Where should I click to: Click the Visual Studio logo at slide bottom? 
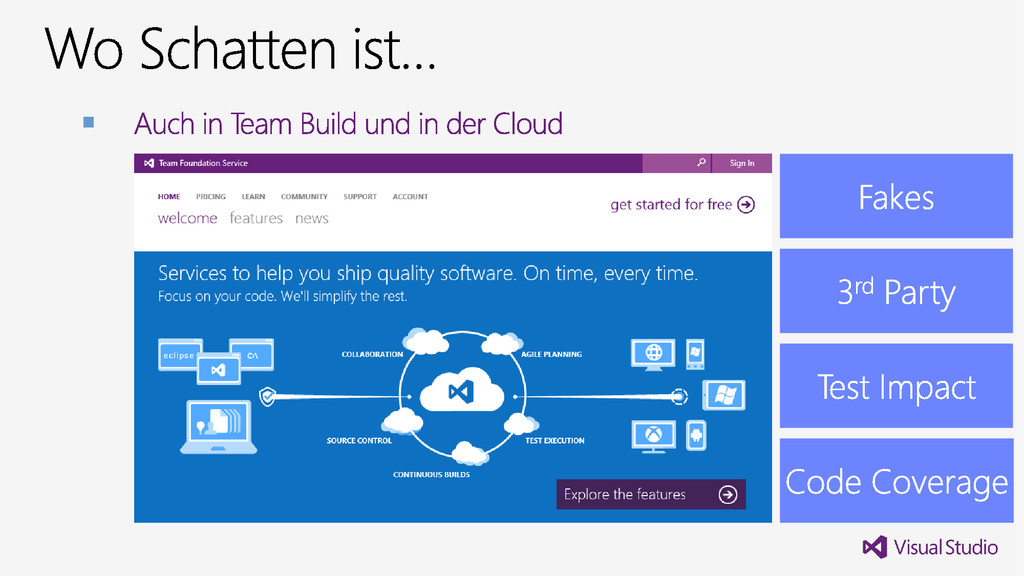[930, 547]
